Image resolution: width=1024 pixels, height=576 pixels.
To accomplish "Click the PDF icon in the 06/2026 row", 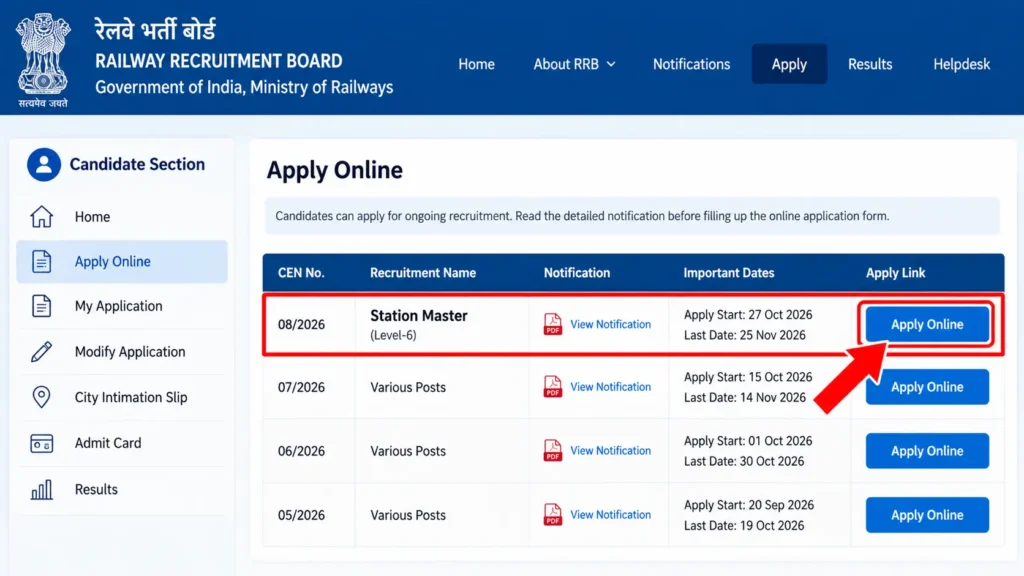I will pyautogui.click(x=552, y=451).
